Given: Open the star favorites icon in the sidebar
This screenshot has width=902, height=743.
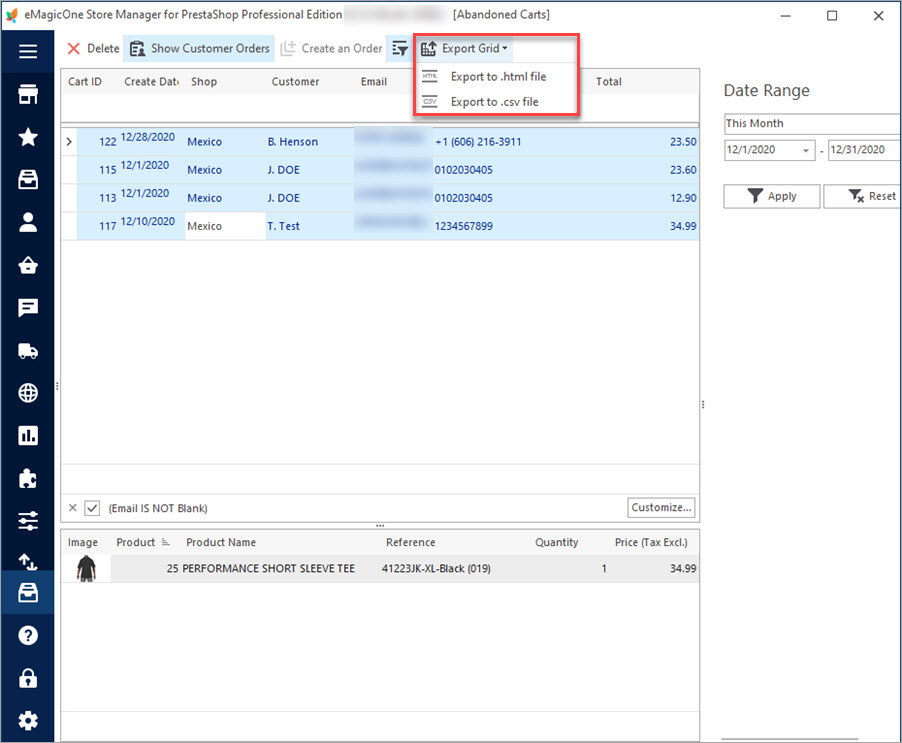Looking at the screenshot, I should tap(28, 137).
